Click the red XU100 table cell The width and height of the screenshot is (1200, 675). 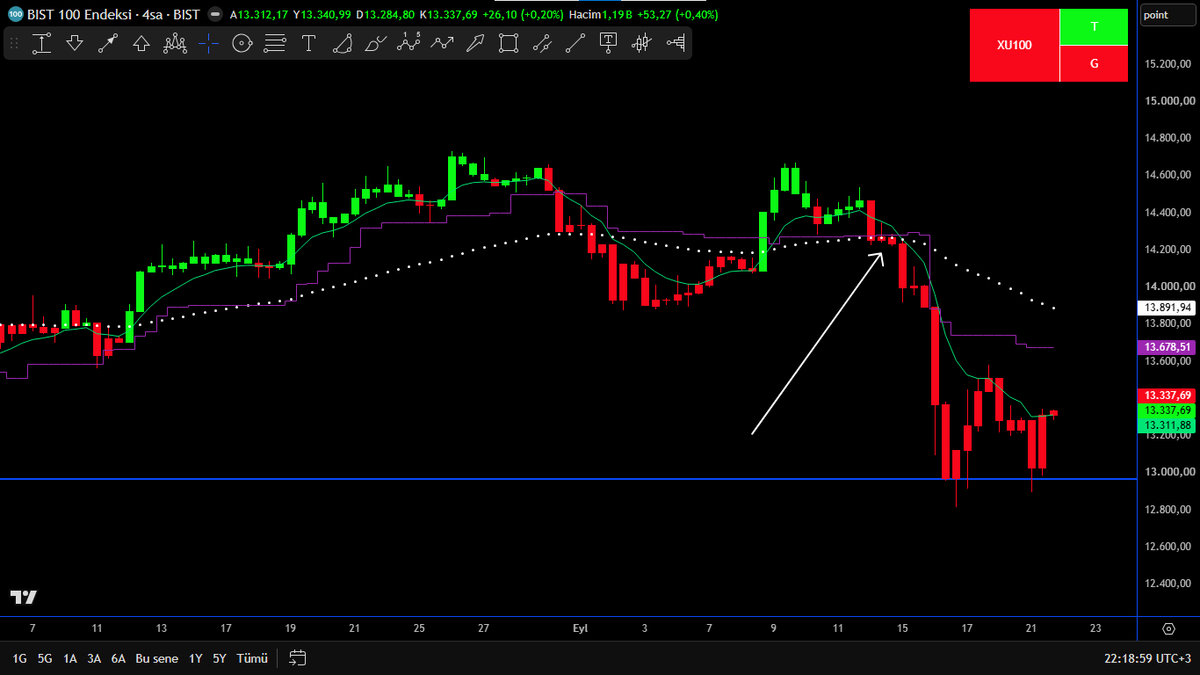(x=1014, y=45)
